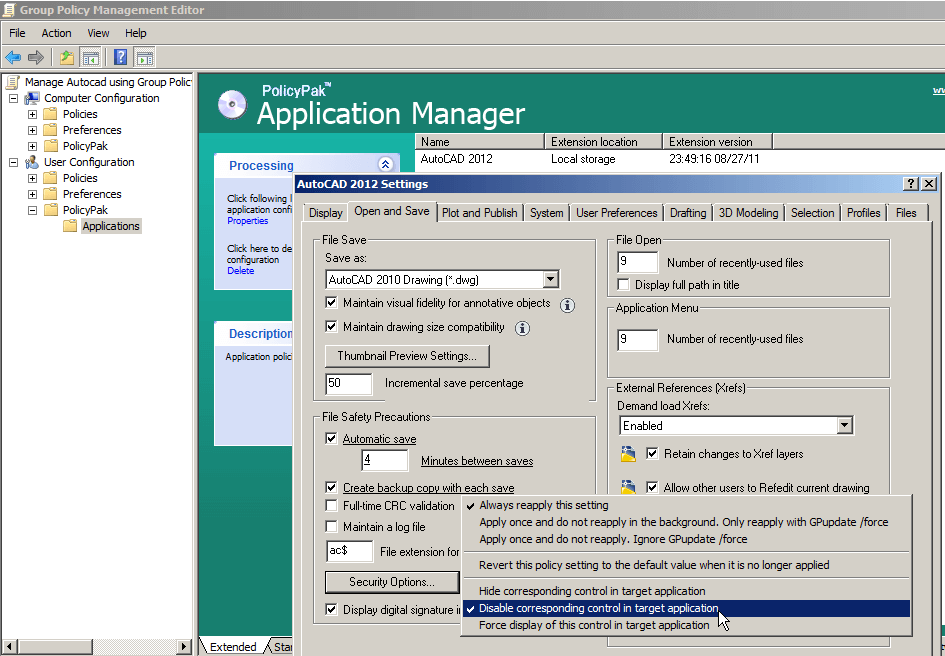Click the Forward arrow toolbar icon
This screenshot has height=656, width=945.
(36, 58)
